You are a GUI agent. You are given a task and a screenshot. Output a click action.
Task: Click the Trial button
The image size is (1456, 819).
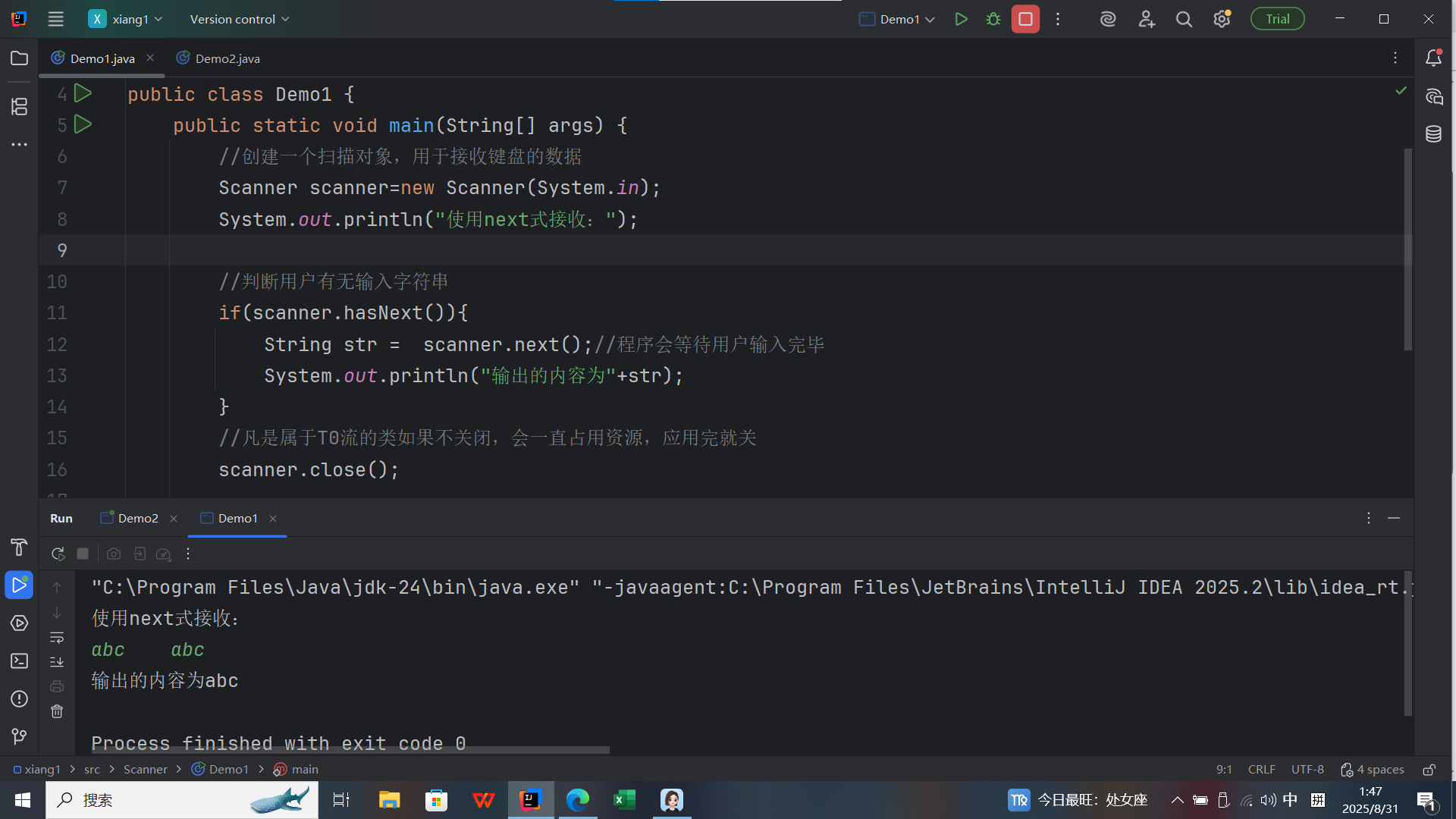(1277, 19)
